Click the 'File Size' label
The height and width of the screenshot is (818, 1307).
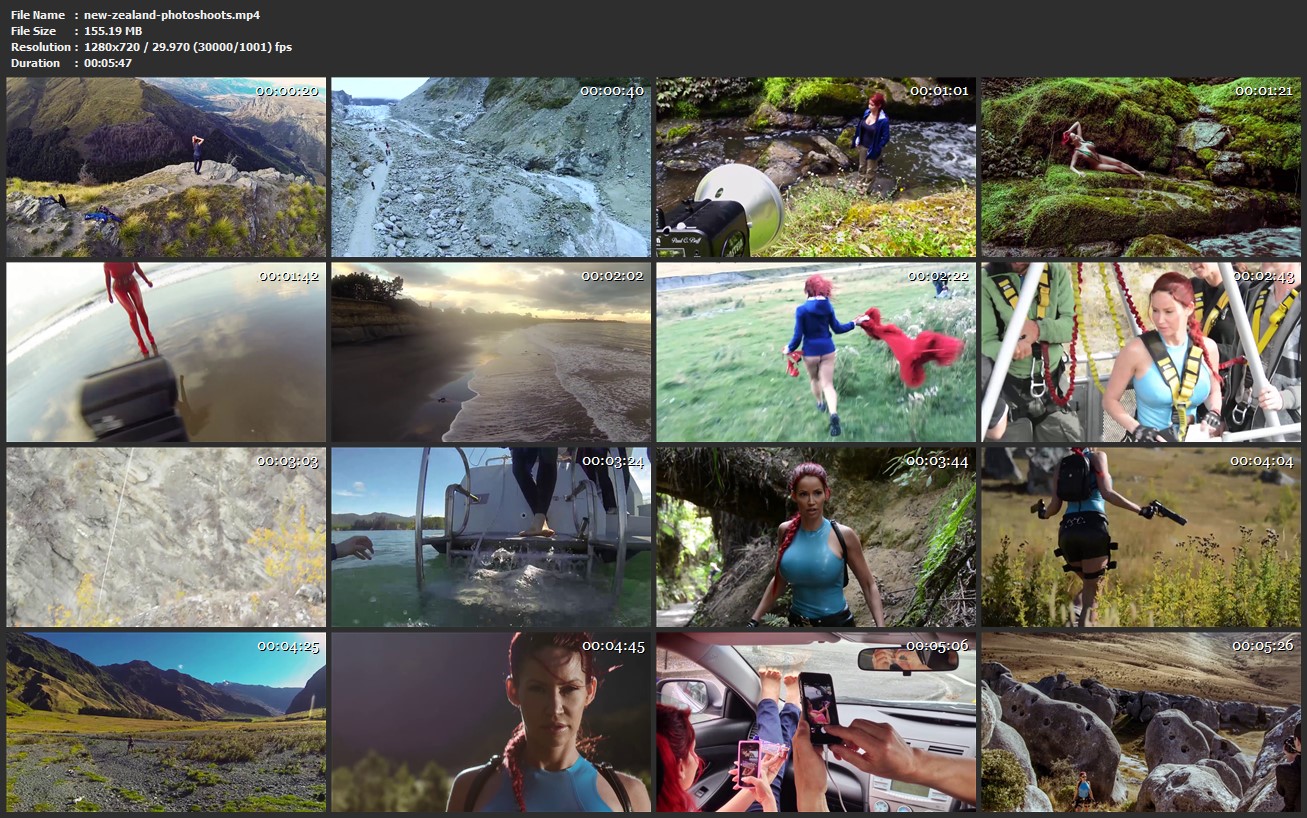coord(34,31)
